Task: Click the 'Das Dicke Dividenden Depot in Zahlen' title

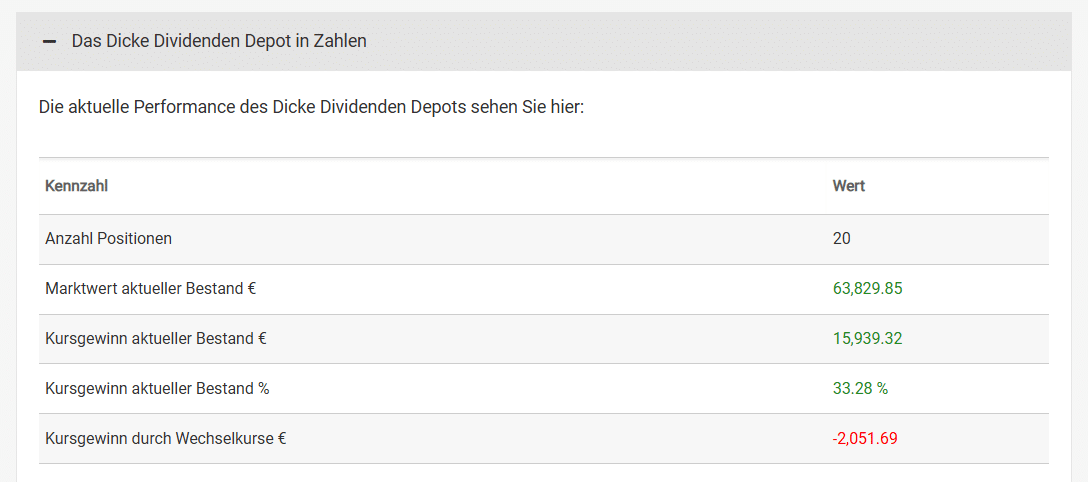Action: tap(219, 41)
